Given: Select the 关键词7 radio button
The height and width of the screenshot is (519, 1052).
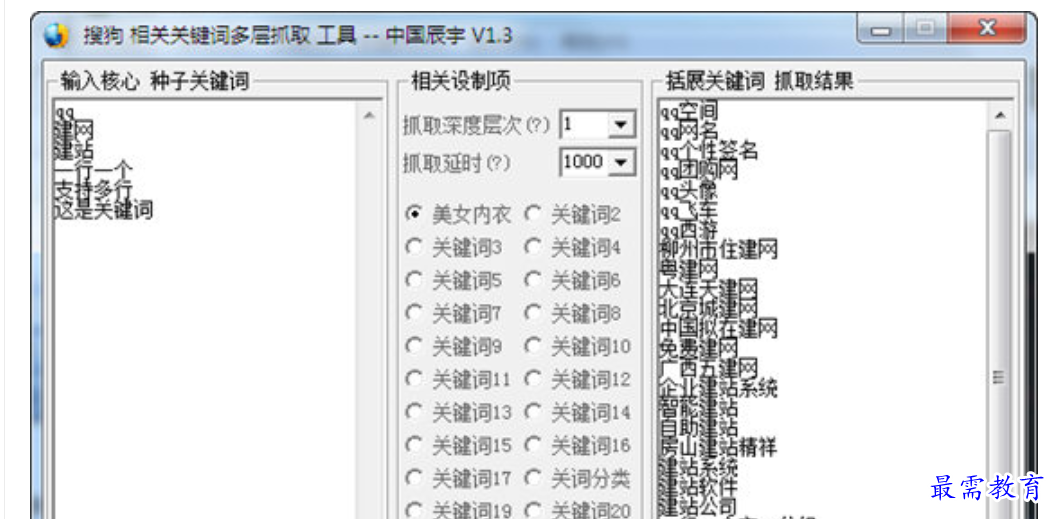Looking at the screenshot, I should coord(414,313).
